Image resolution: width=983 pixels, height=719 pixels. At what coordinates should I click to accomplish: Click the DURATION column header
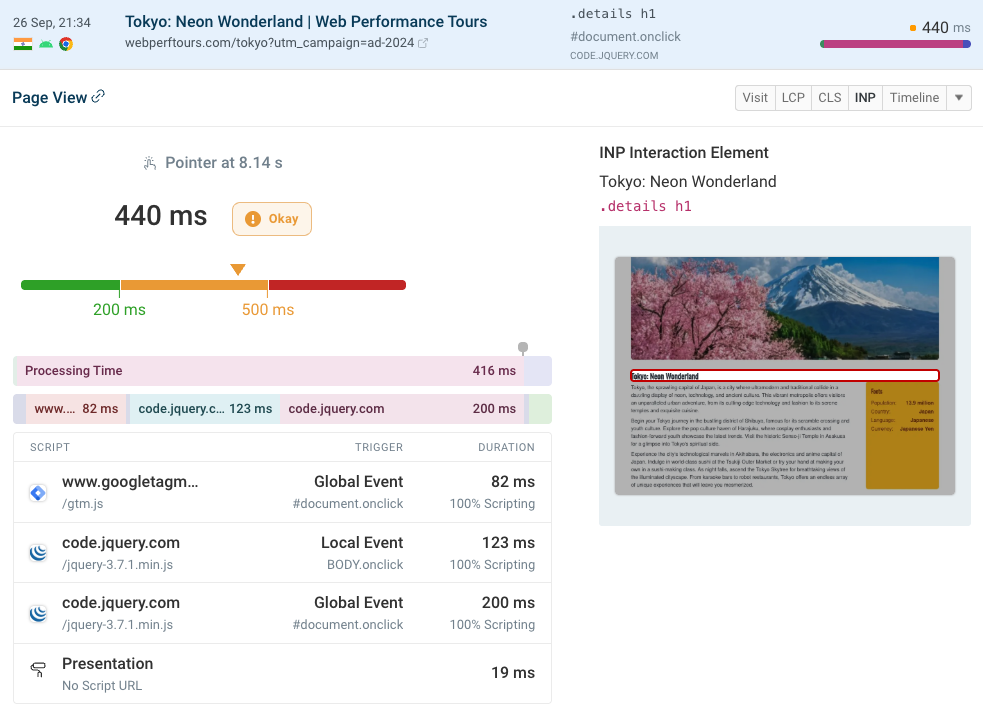point(507,447)
